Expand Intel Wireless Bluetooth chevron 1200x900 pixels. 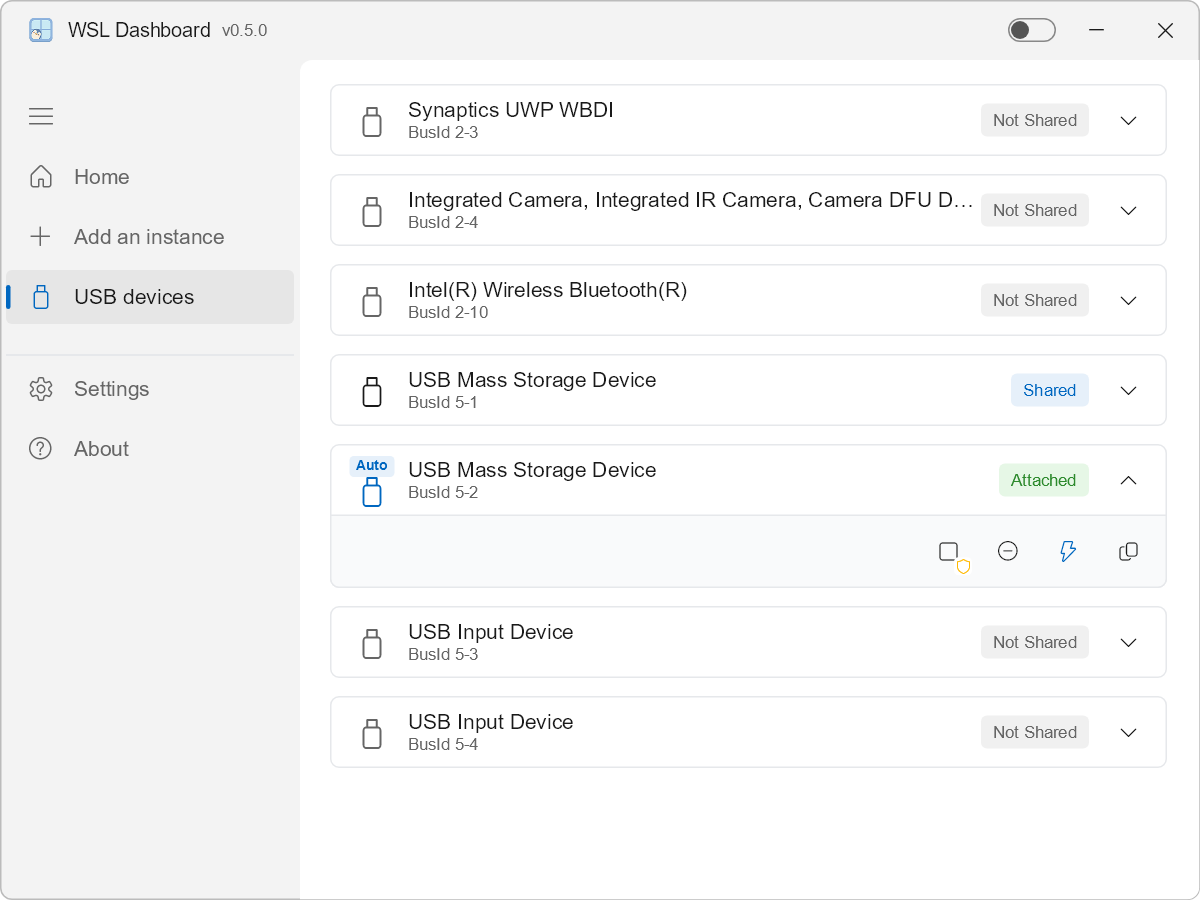1129,300
